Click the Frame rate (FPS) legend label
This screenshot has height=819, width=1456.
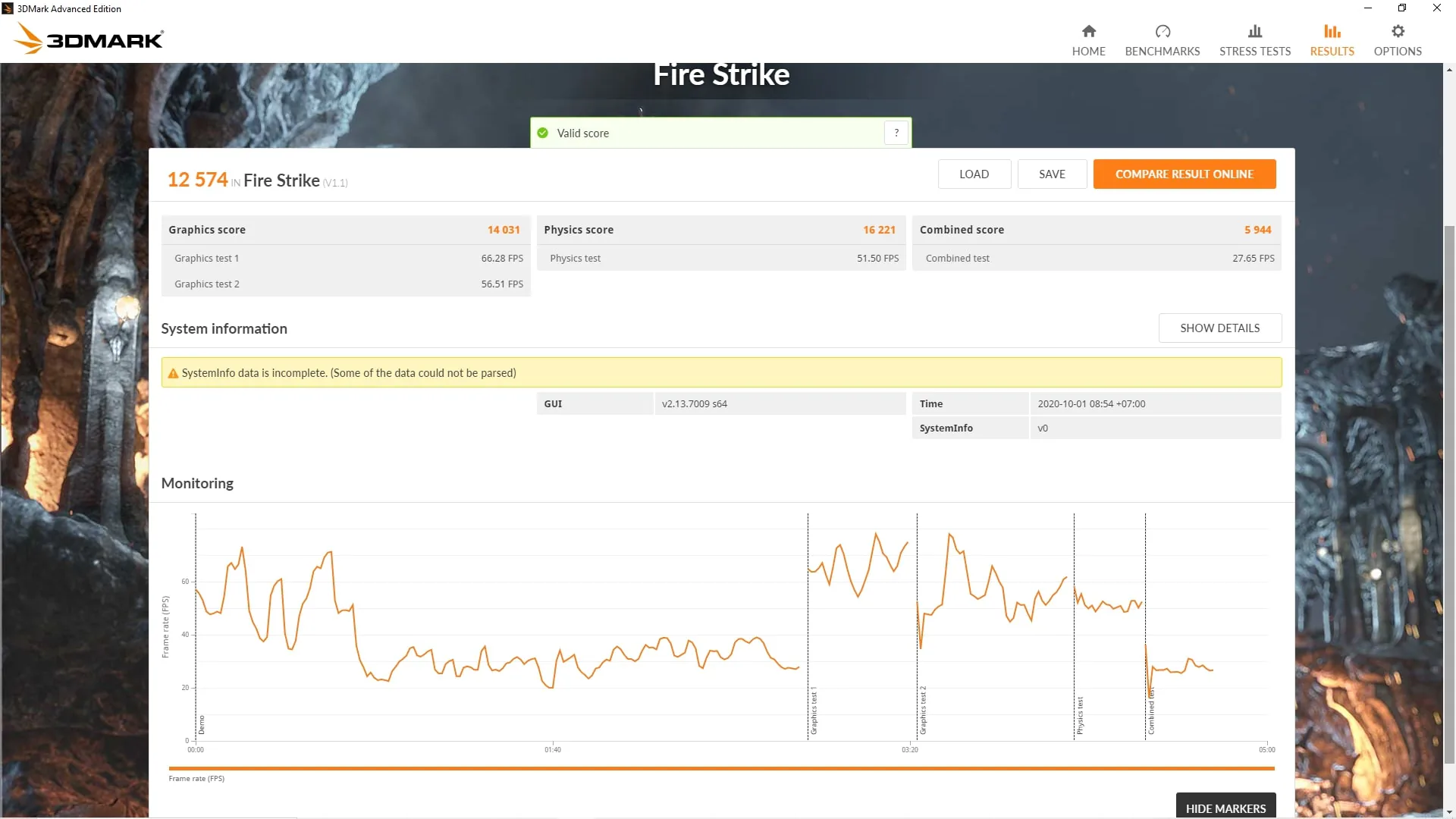click(196, 779)
